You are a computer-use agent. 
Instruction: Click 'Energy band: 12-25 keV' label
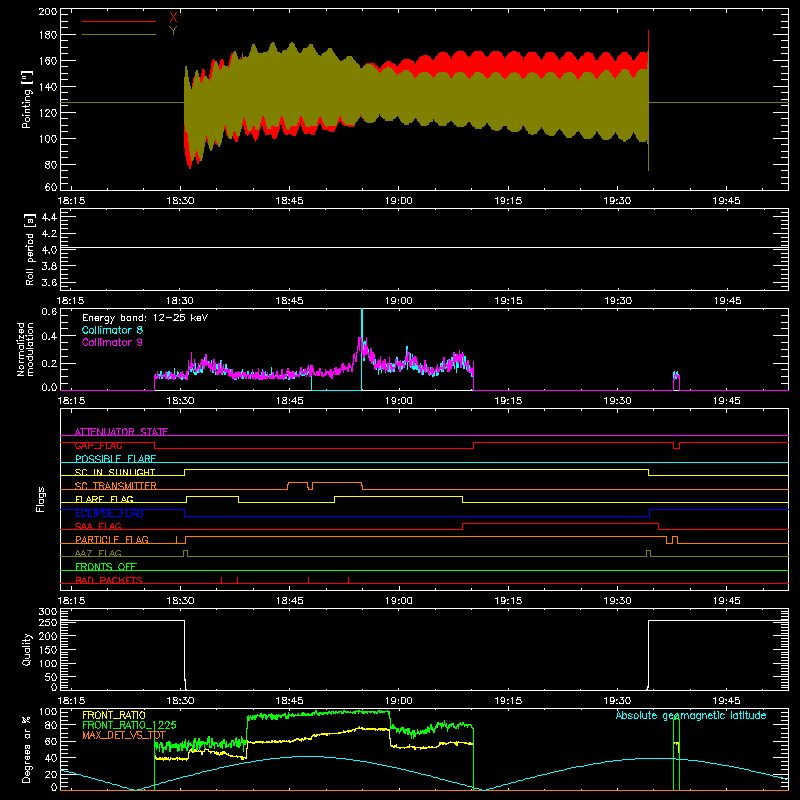[145, 318]
